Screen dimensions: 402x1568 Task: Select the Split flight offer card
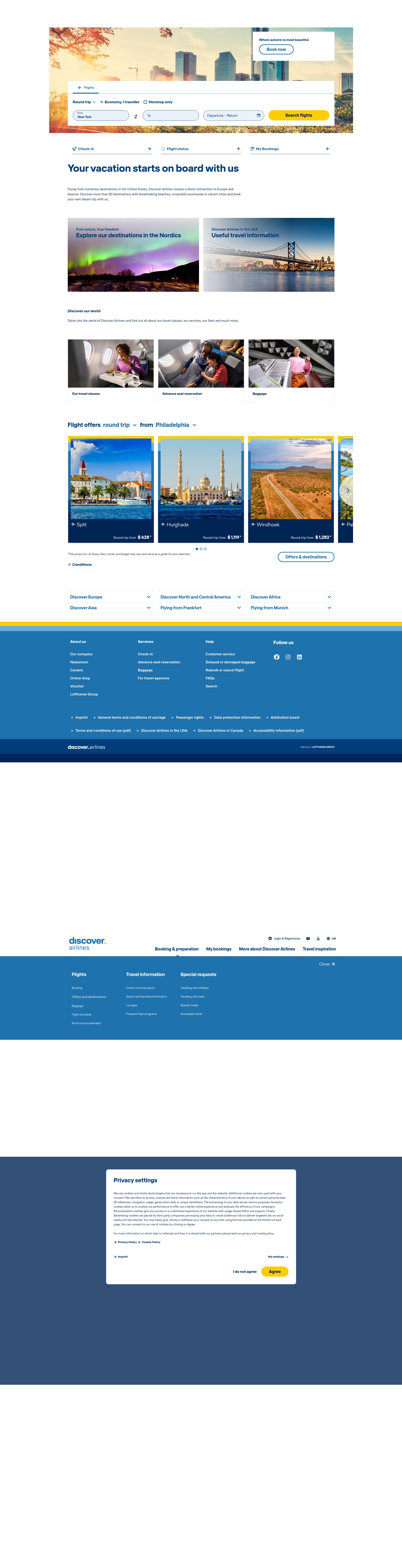(111, 489)
